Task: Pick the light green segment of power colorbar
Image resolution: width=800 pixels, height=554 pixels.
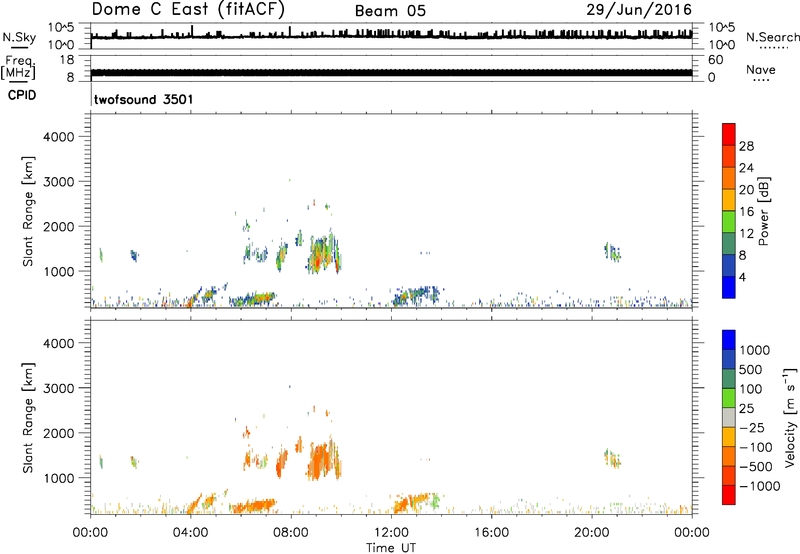Action: tap(729, 222)
